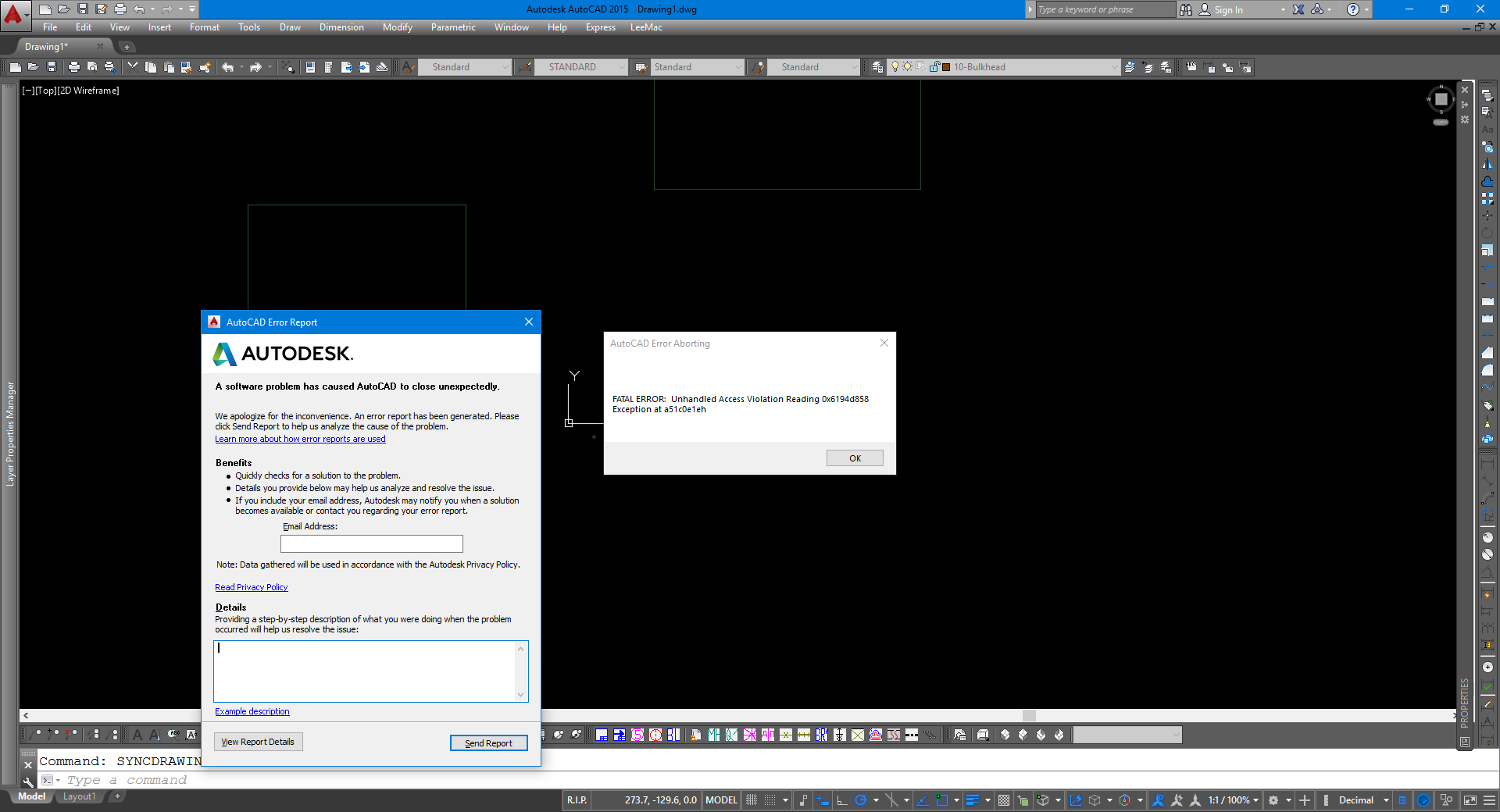Toggle Ortho mode in status bar

(842, 800)
